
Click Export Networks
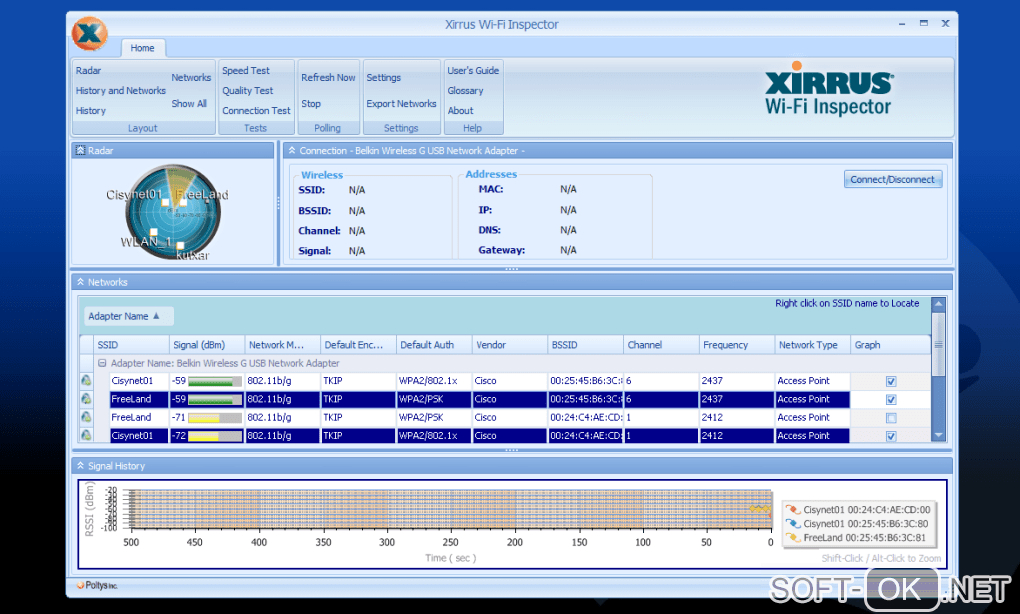[401, 103]
